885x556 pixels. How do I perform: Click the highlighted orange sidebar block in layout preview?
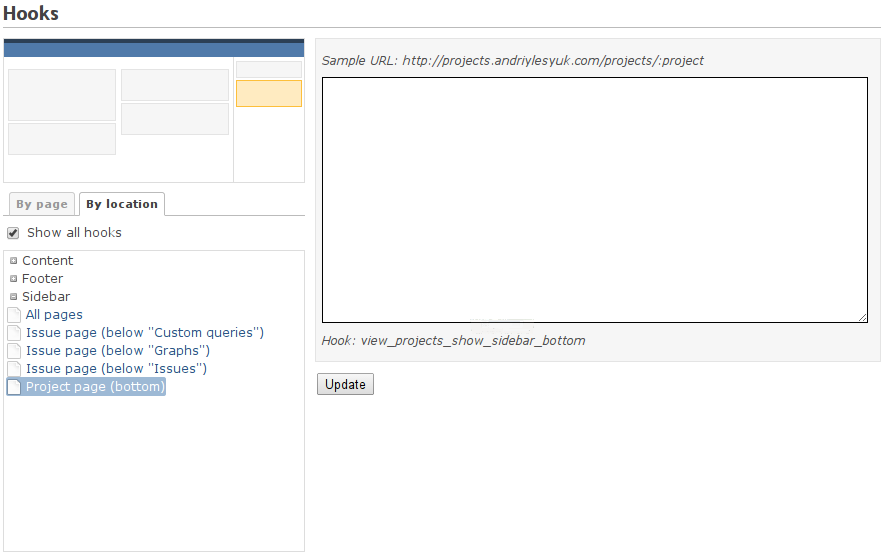click(x=269, y=93)
